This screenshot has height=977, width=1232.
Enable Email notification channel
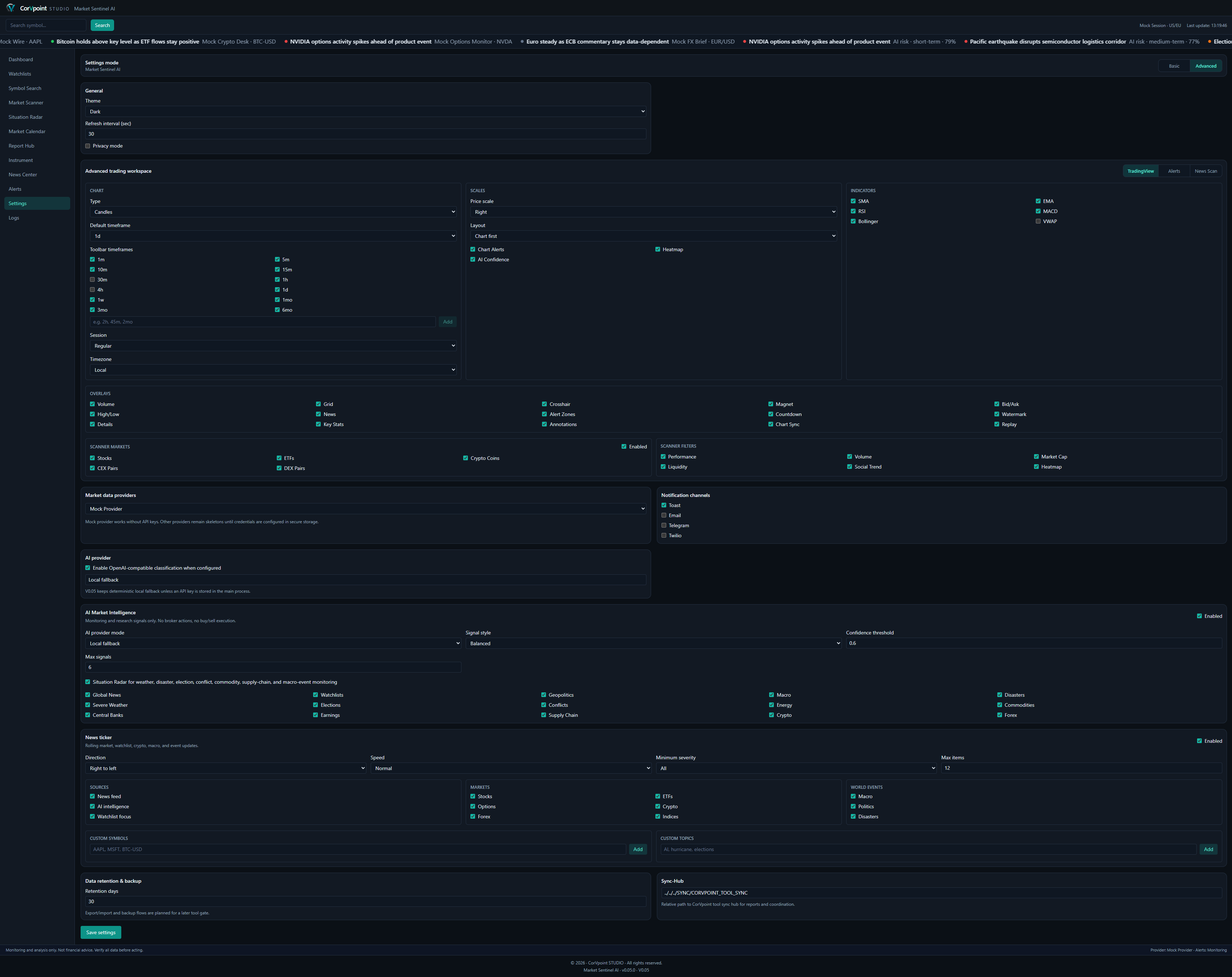pos(664,515)
